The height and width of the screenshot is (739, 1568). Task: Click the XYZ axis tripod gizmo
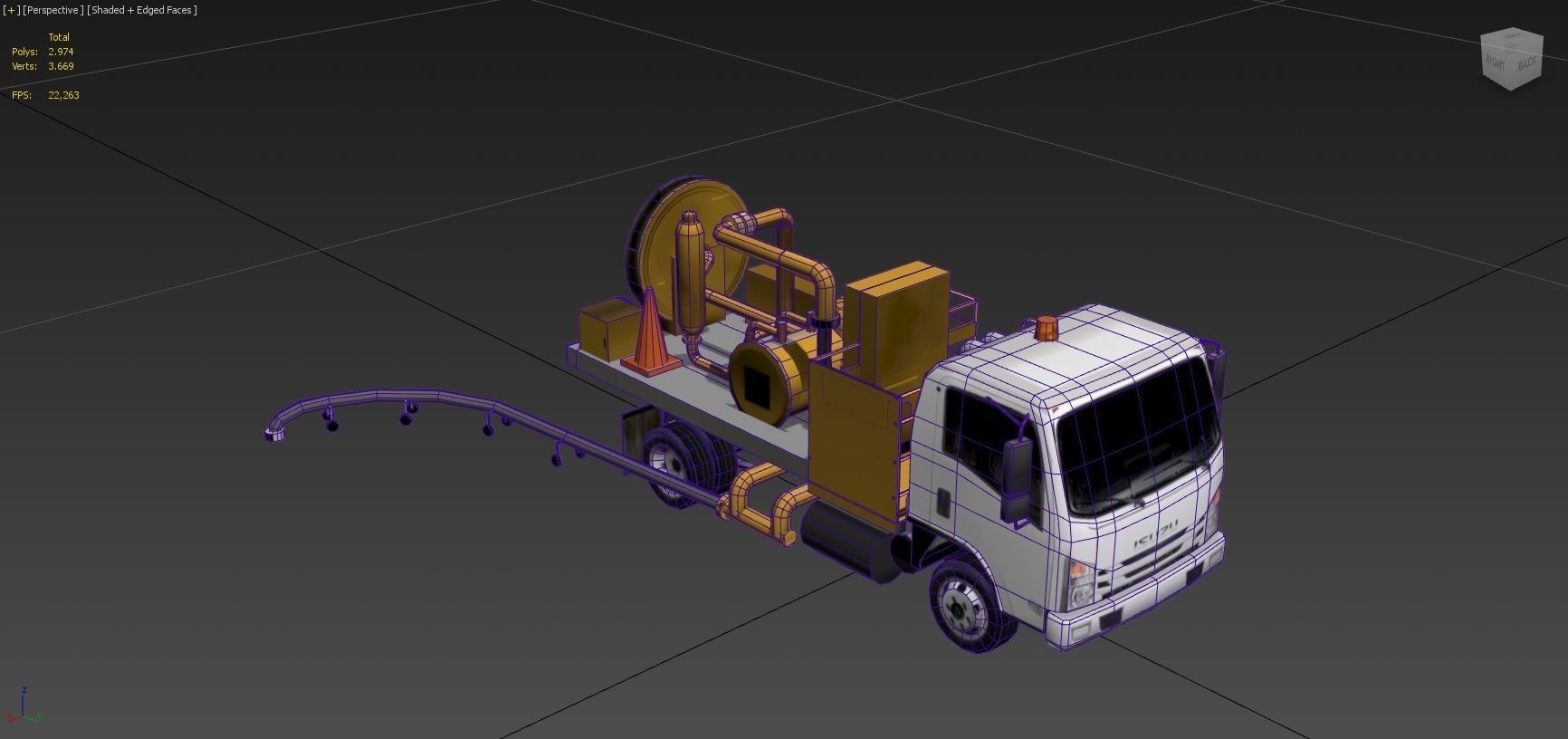23,706
